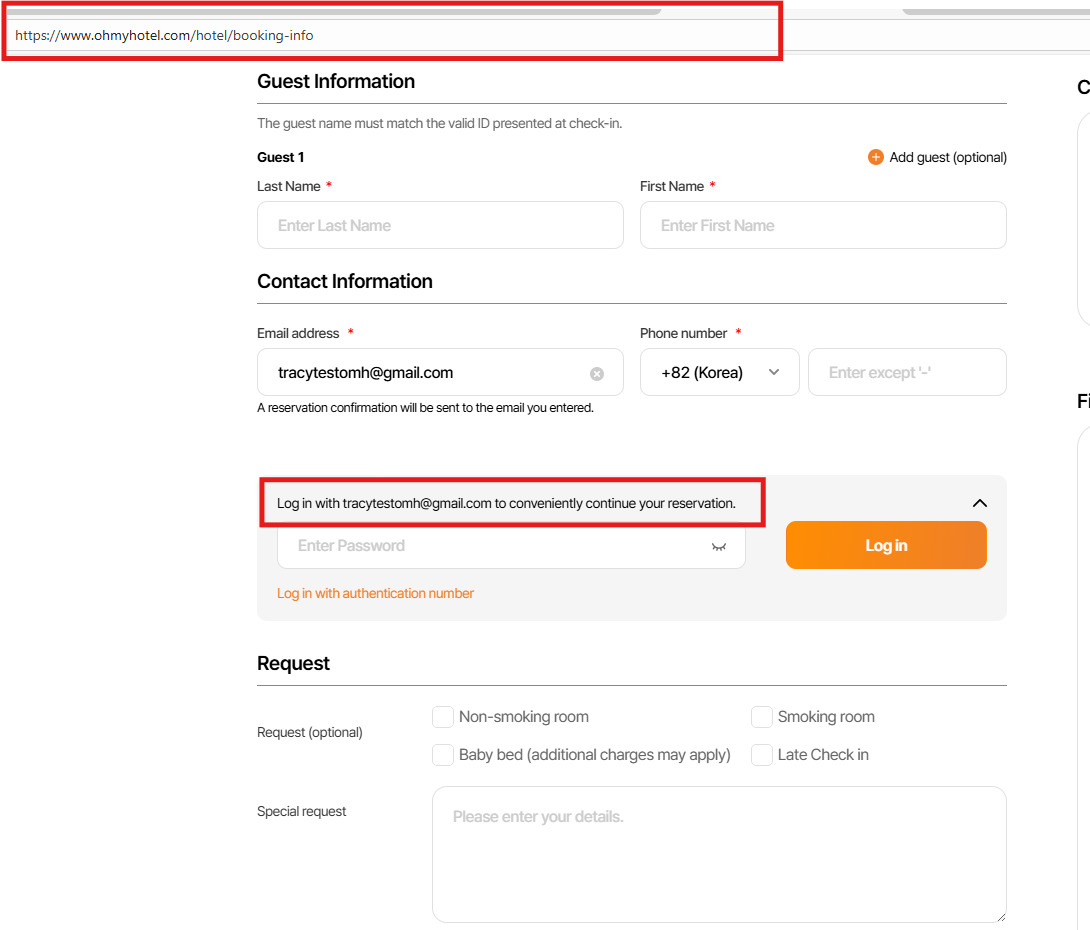The image size is (1090, 930).
Task: Select the Late Check in checkbox
Action: pos(762,755)
